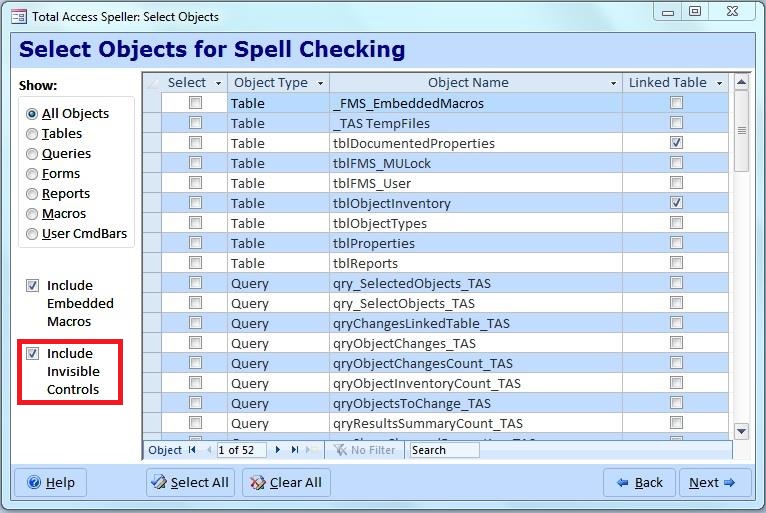Select the Tables radio option

[x=33, y=134]
